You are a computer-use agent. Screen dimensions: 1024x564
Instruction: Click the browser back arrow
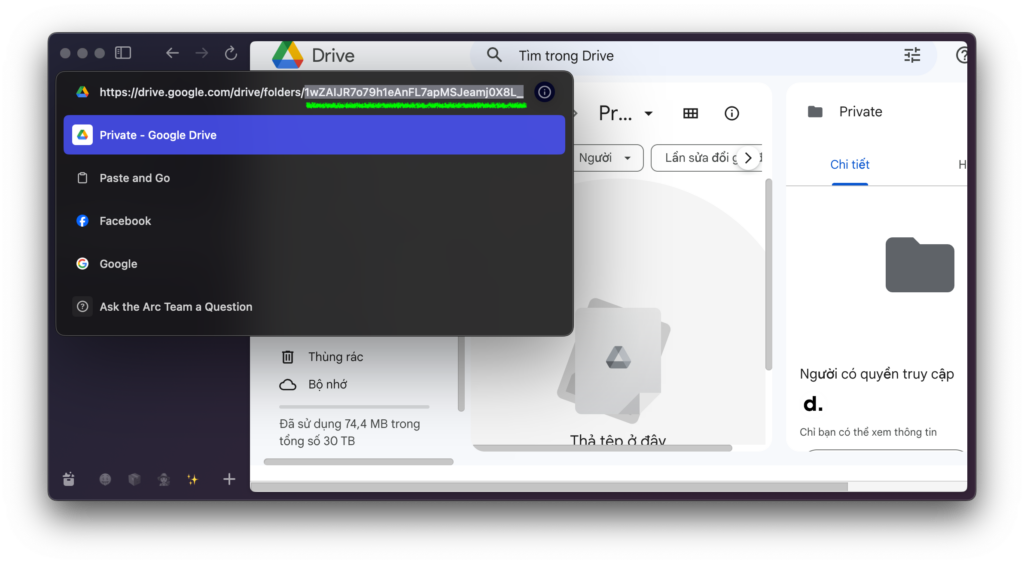pos(172,53)
